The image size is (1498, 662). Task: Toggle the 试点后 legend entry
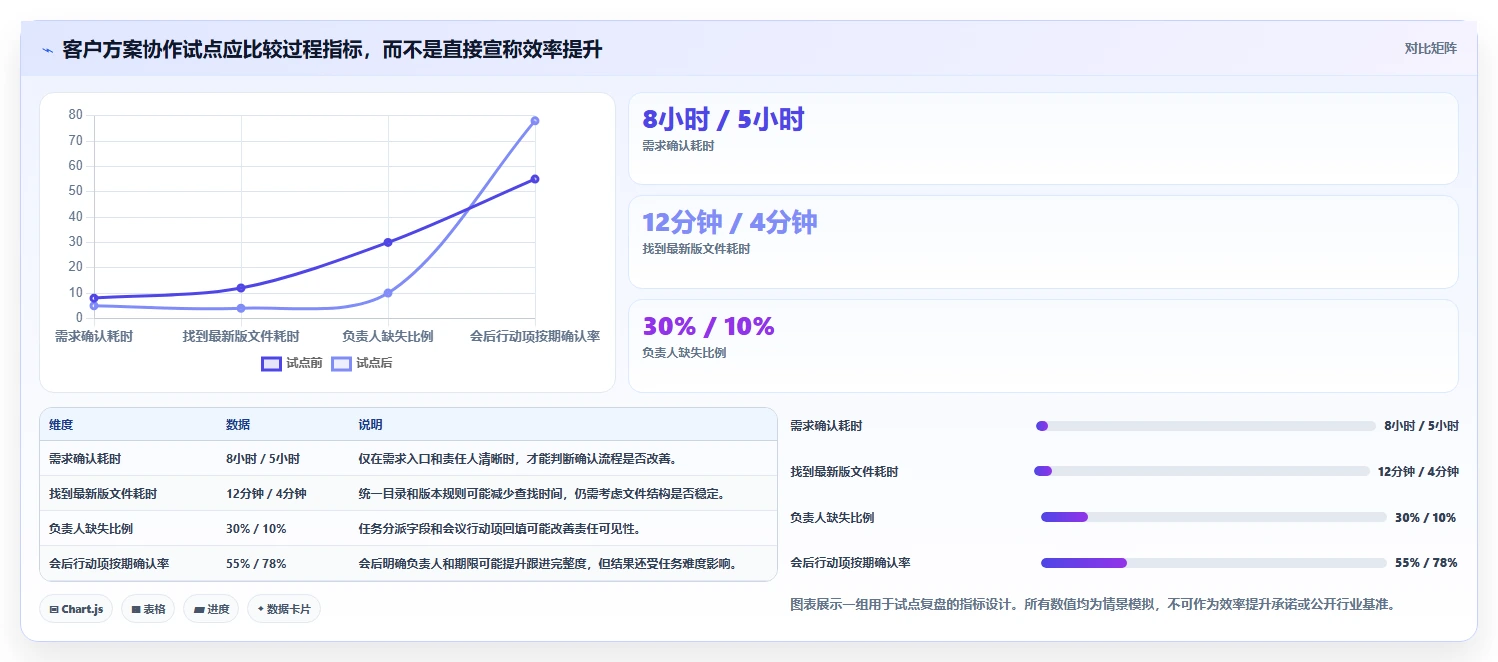click(362, 363)
